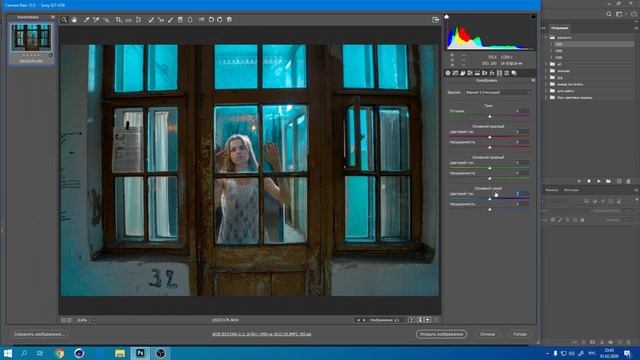Image resolution: width=640 pixels, height=360 pixels.
Task: Cycle Before/After view button below preview
Action: pyautogui.click(x=412, y=320)
